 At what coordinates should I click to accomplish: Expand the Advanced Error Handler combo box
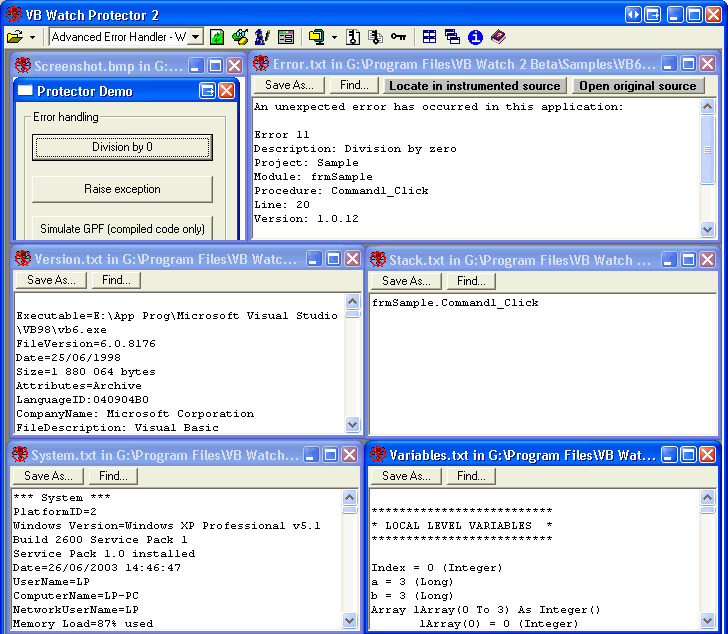click(x=196, y=37)
